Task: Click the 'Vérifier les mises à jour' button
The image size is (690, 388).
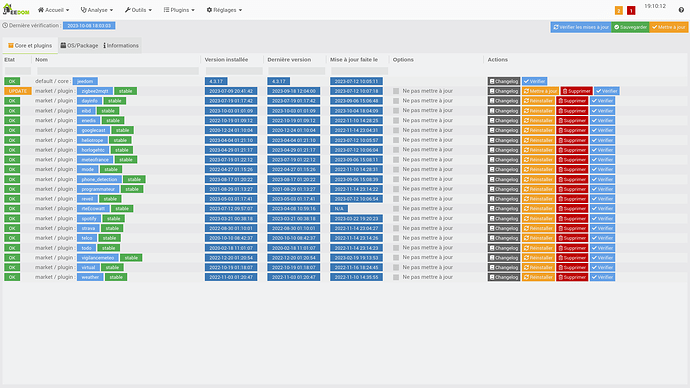Action: (x=580, y=27)
